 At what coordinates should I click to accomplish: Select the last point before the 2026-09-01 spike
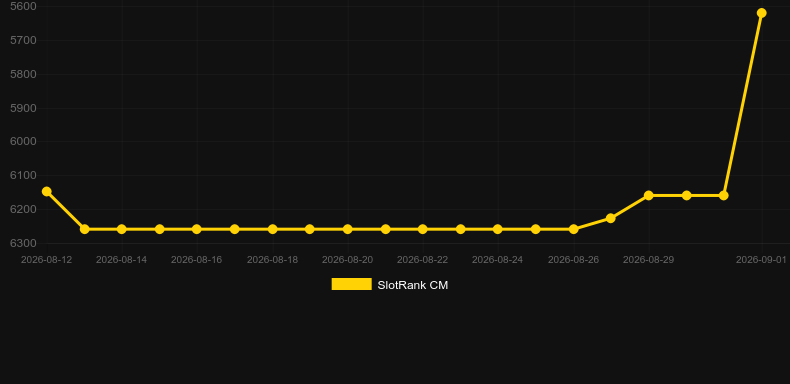tap(723, 196)
